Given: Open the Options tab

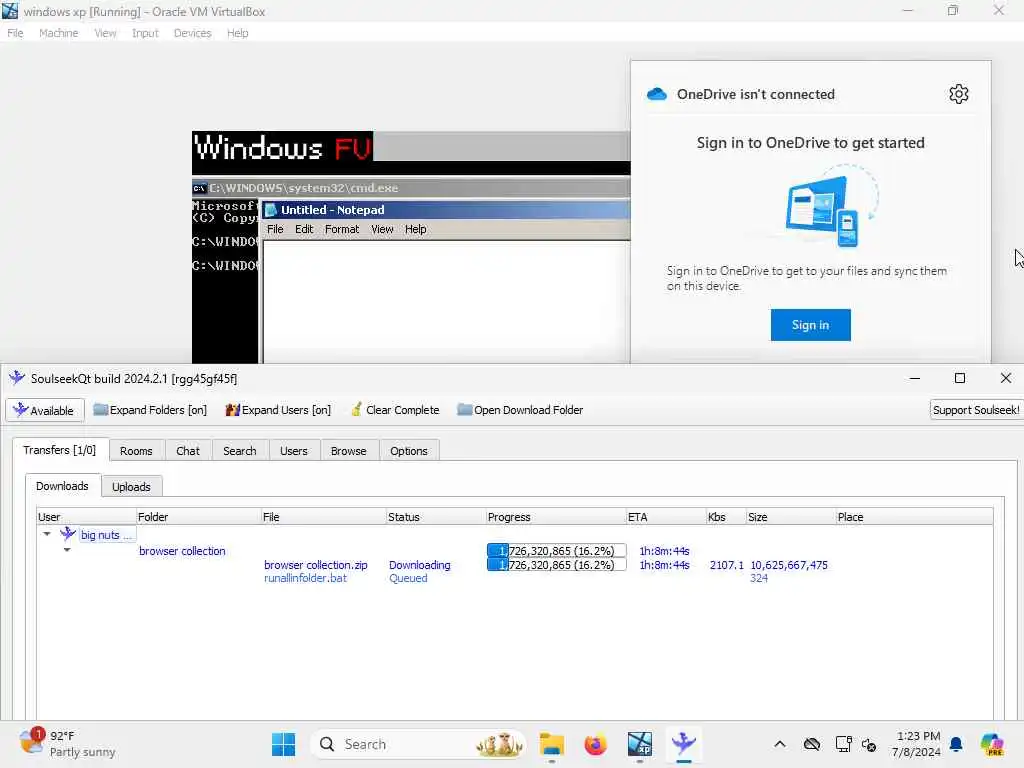Looking at the screenshot, I should tap(409, 451).
